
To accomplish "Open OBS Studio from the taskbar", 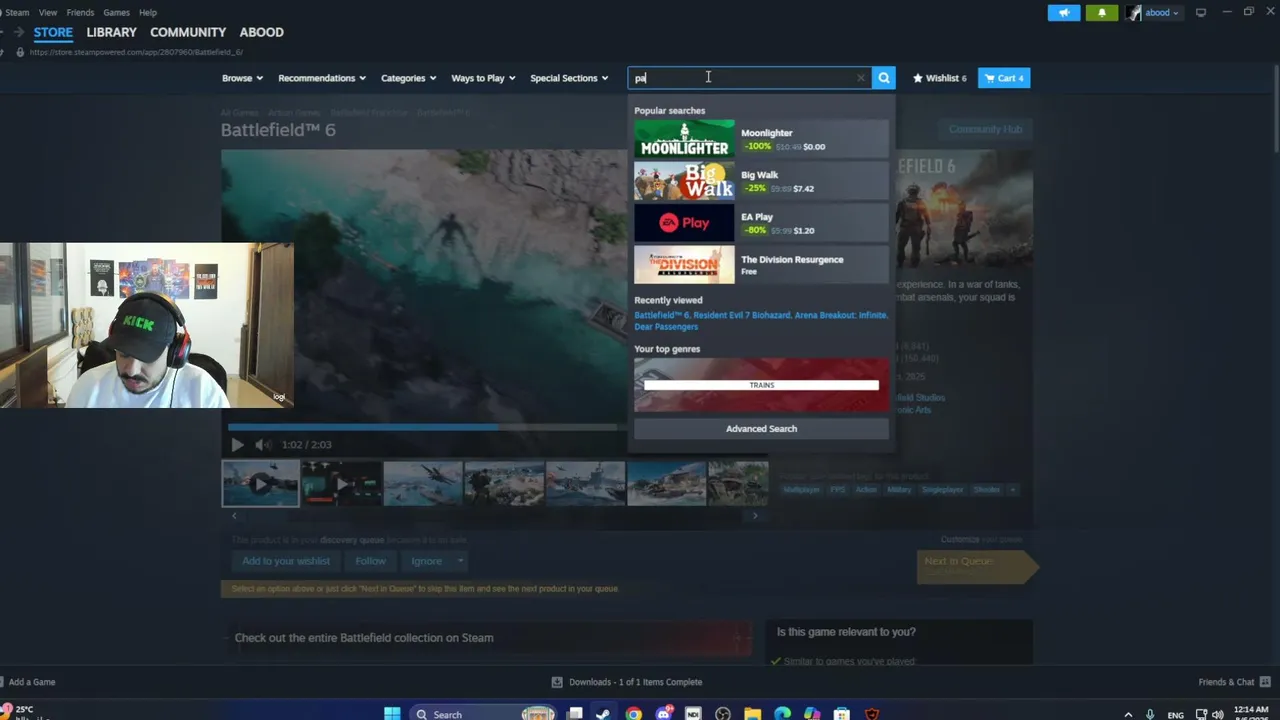I will click(723, 714).
